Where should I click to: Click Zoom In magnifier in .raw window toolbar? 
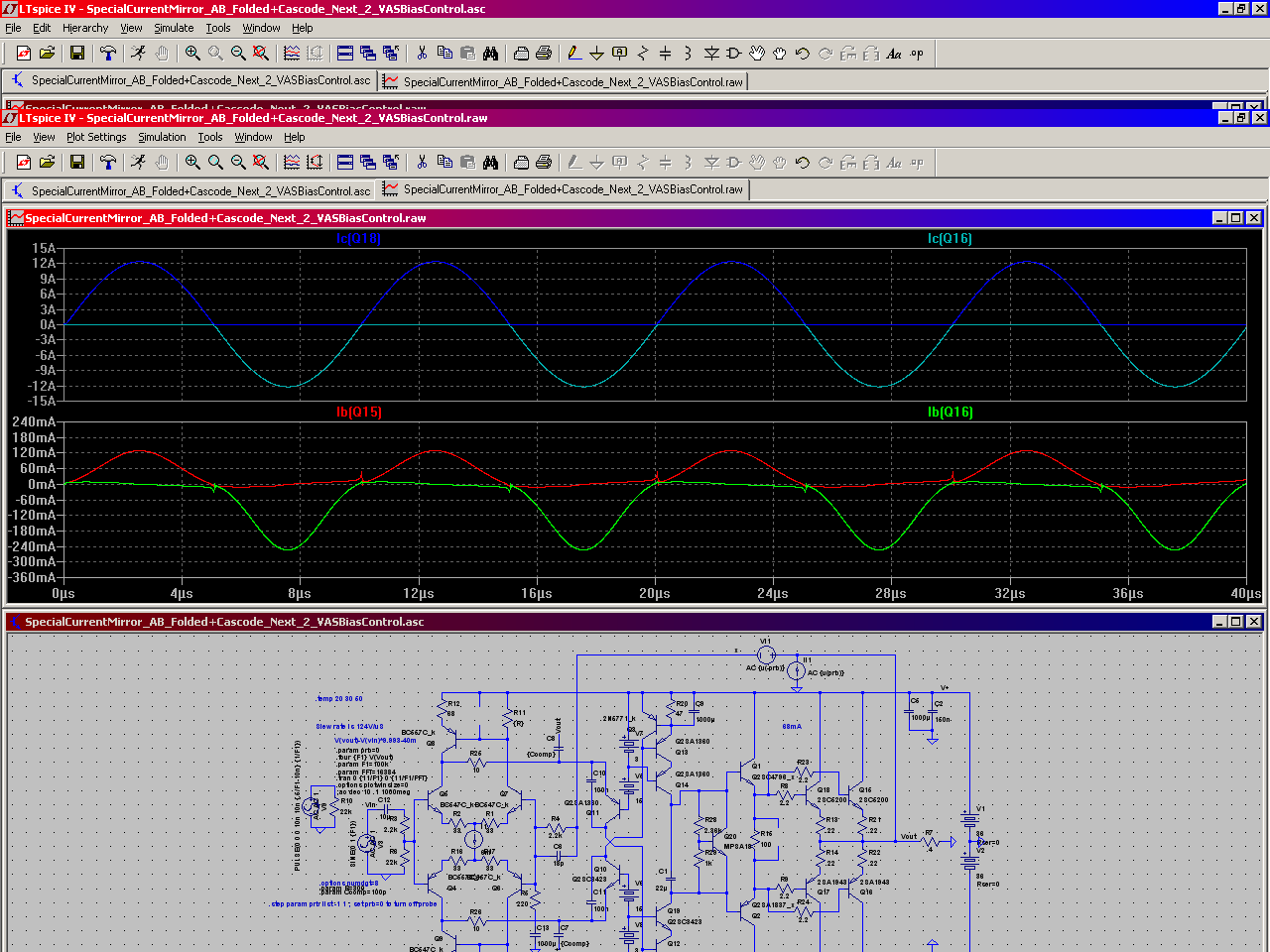192,162
